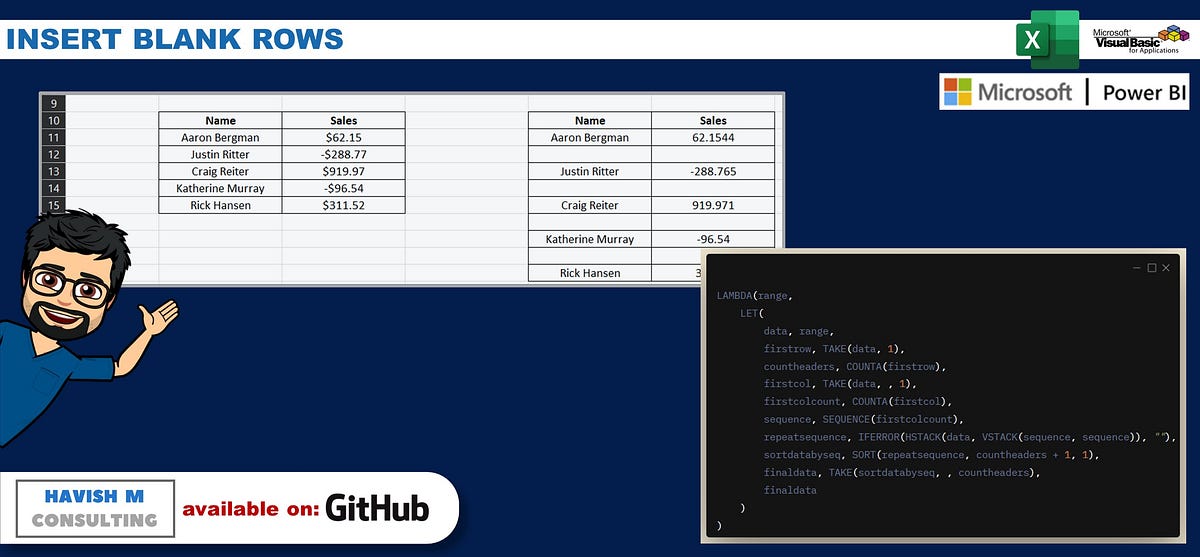
Task: Click the repeatsequence IFERROR HSTACK line
Action: 969,437
